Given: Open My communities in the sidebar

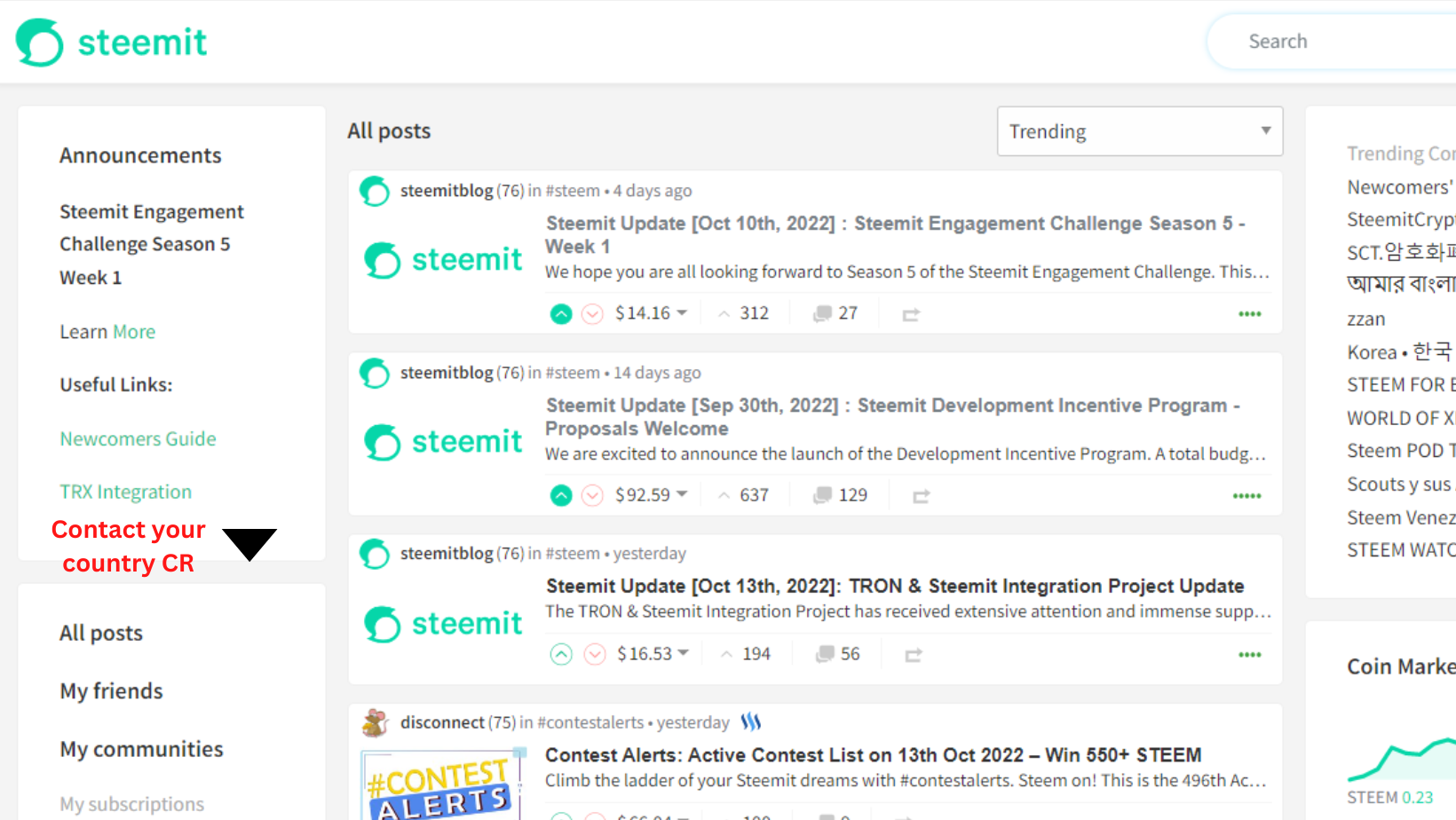Looking at the screenshot, I should [x=141, y=750].
